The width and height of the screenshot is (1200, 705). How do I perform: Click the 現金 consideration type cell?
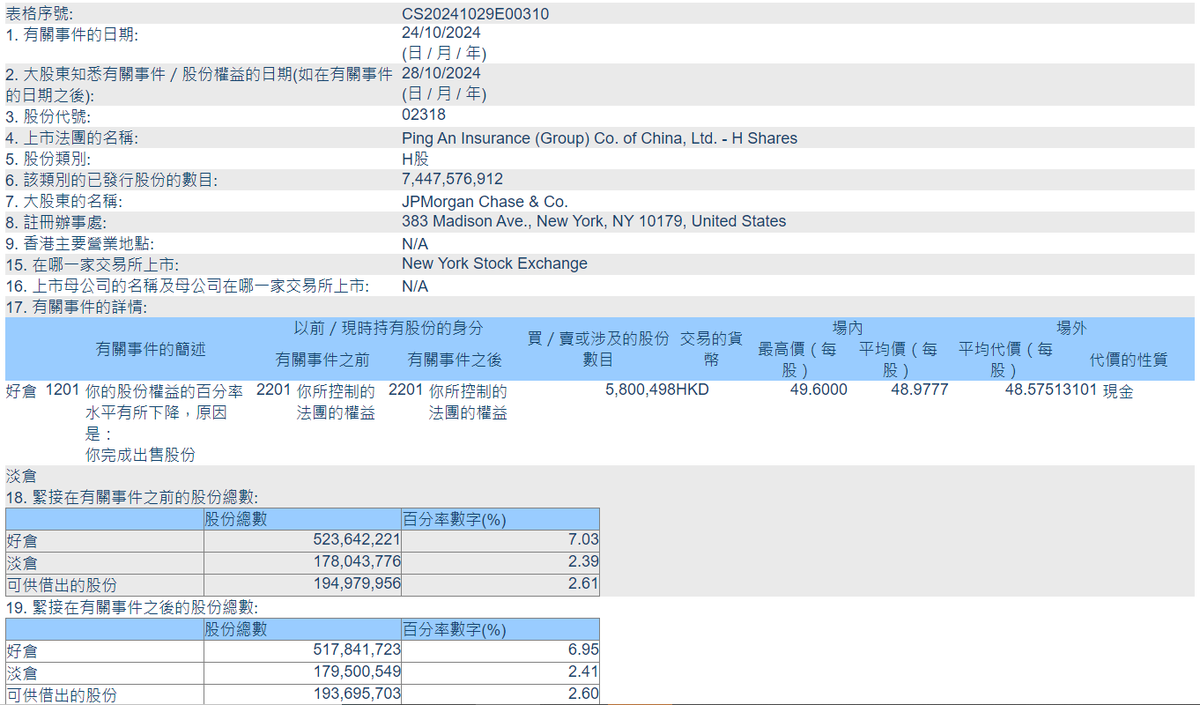pyautogui.click(x=1118, y=390)
